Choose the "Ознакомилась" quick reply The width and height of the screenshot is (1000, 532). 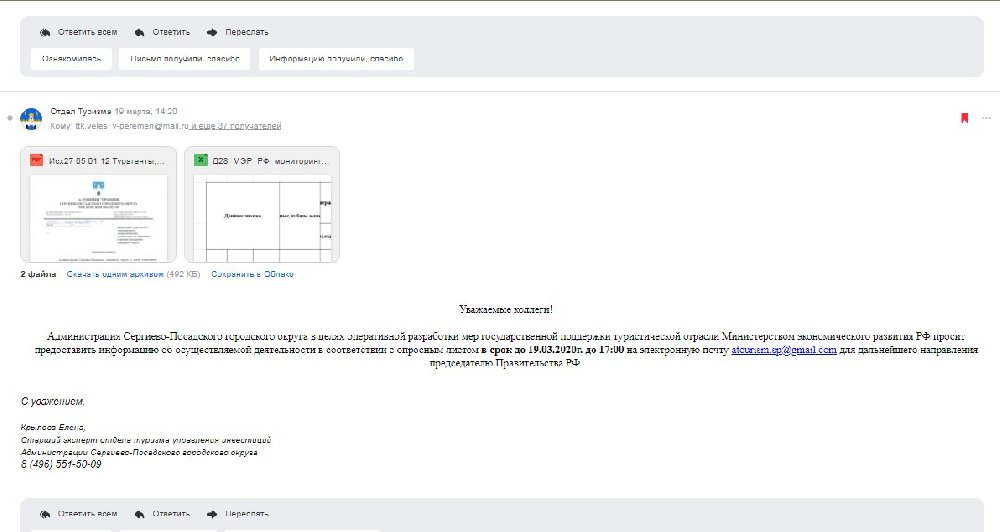(x=71, y=59)
